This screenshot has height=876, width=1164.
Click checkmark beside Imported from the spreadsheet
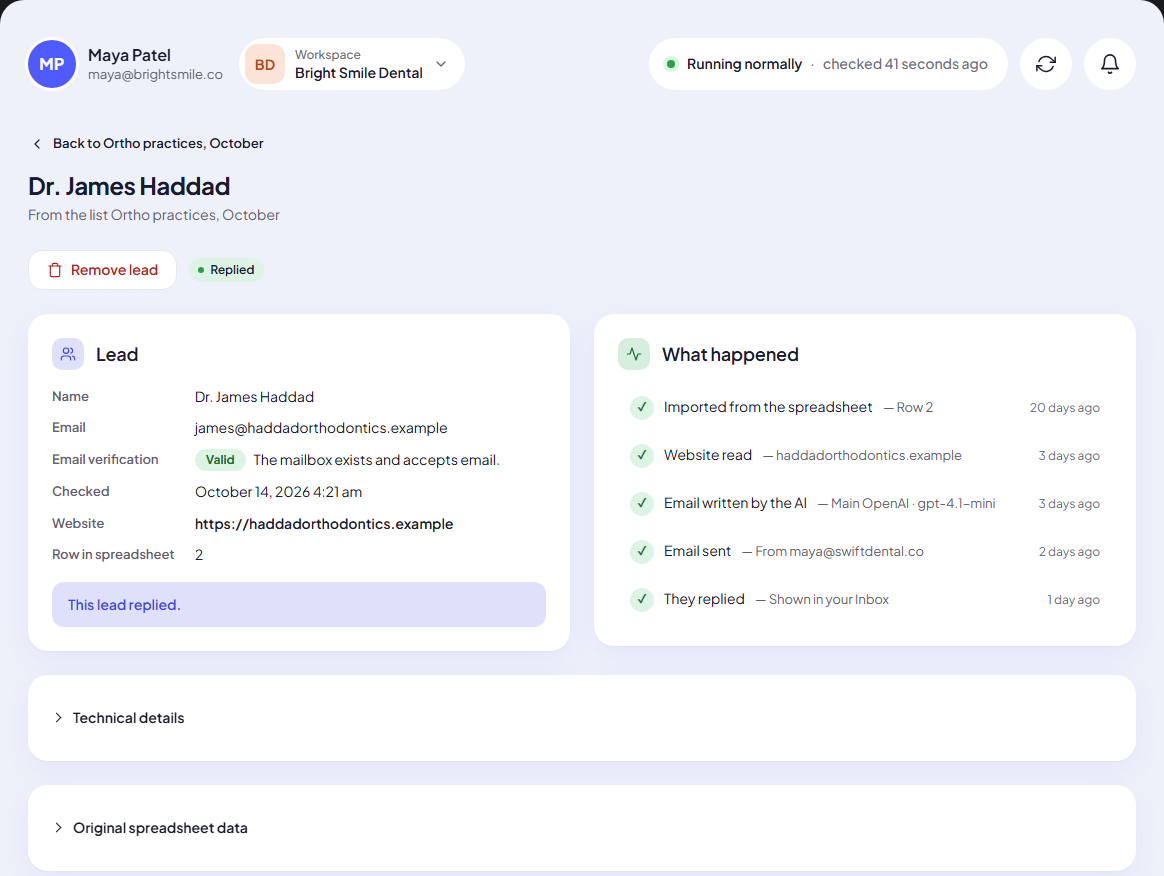(641, 408)
